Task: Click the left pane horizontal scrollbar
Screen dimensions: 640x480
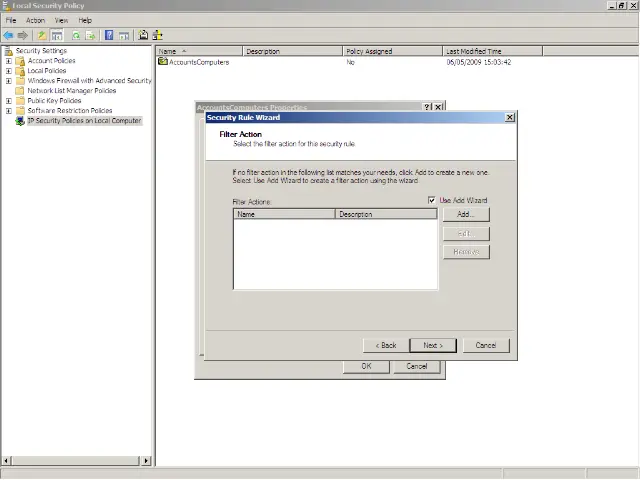Action: [x=76, y=461]
